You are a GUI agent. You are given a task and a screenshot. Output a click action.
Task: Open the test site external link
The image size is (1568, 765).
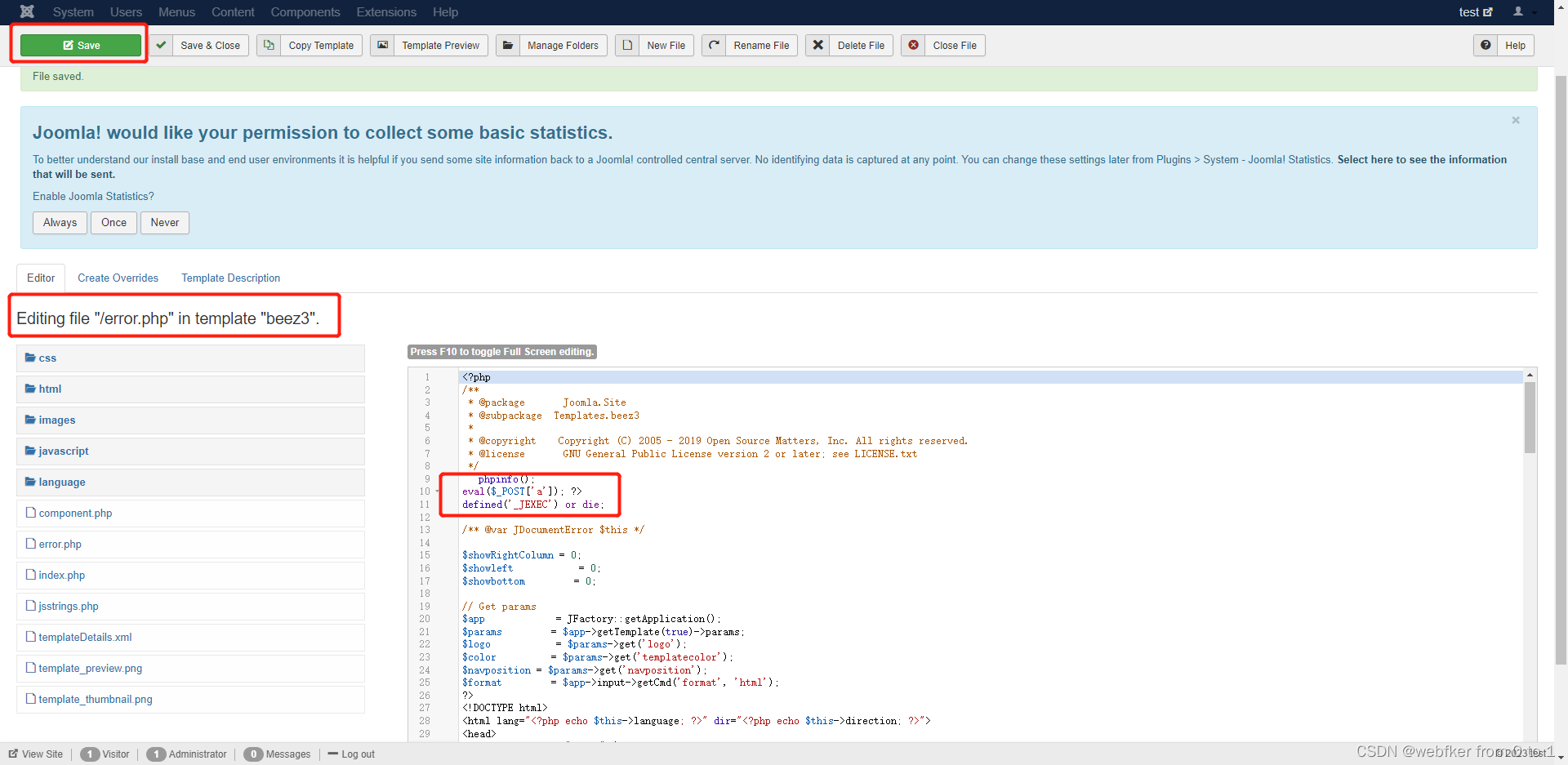pyautogui.click(x=1476, y=12)
